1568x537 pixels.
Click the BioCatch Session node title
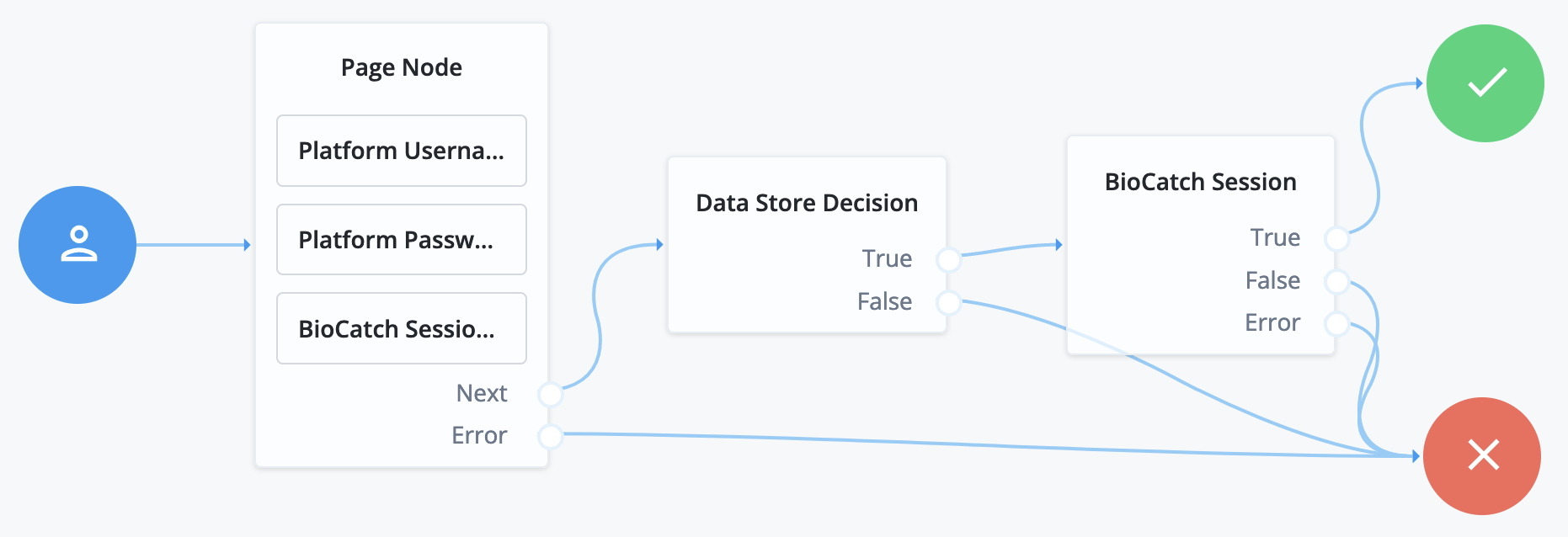pyautogui.click(x=1200, y=182)
